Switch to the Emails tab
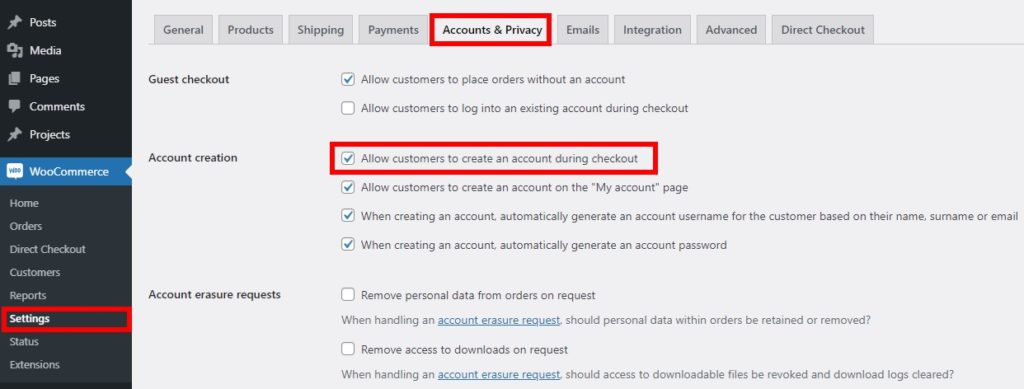 tap(583, 30)
